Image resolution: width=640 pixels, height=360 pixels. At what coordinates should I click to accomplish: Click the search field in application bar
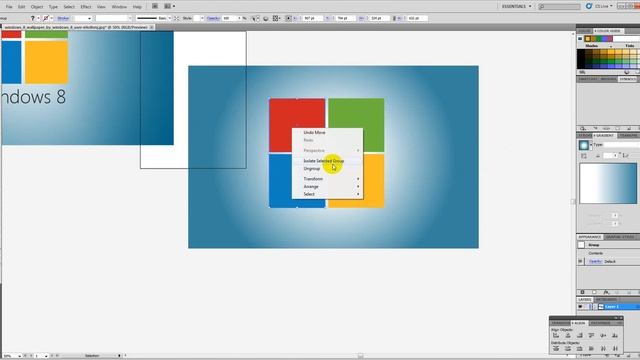559,7
